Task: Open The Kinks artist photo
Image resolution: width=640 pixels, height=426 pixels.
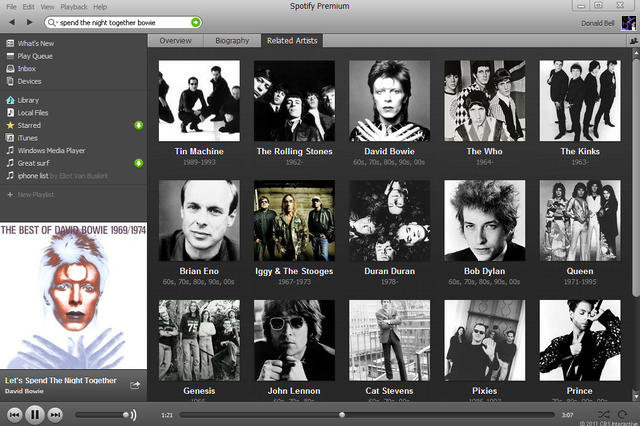Action: point(580,101)
